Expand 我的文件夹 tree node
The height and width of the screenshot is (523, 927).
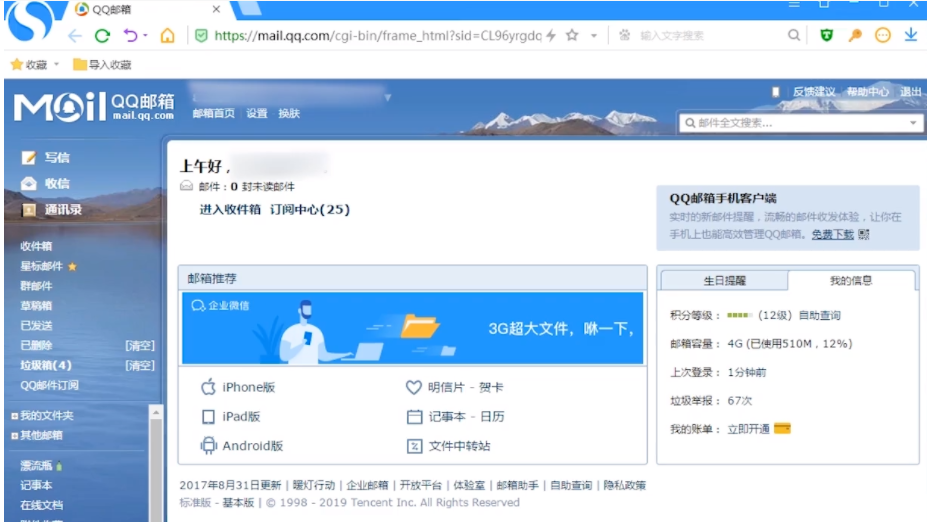pyautogui.click(x=14, y=416)
